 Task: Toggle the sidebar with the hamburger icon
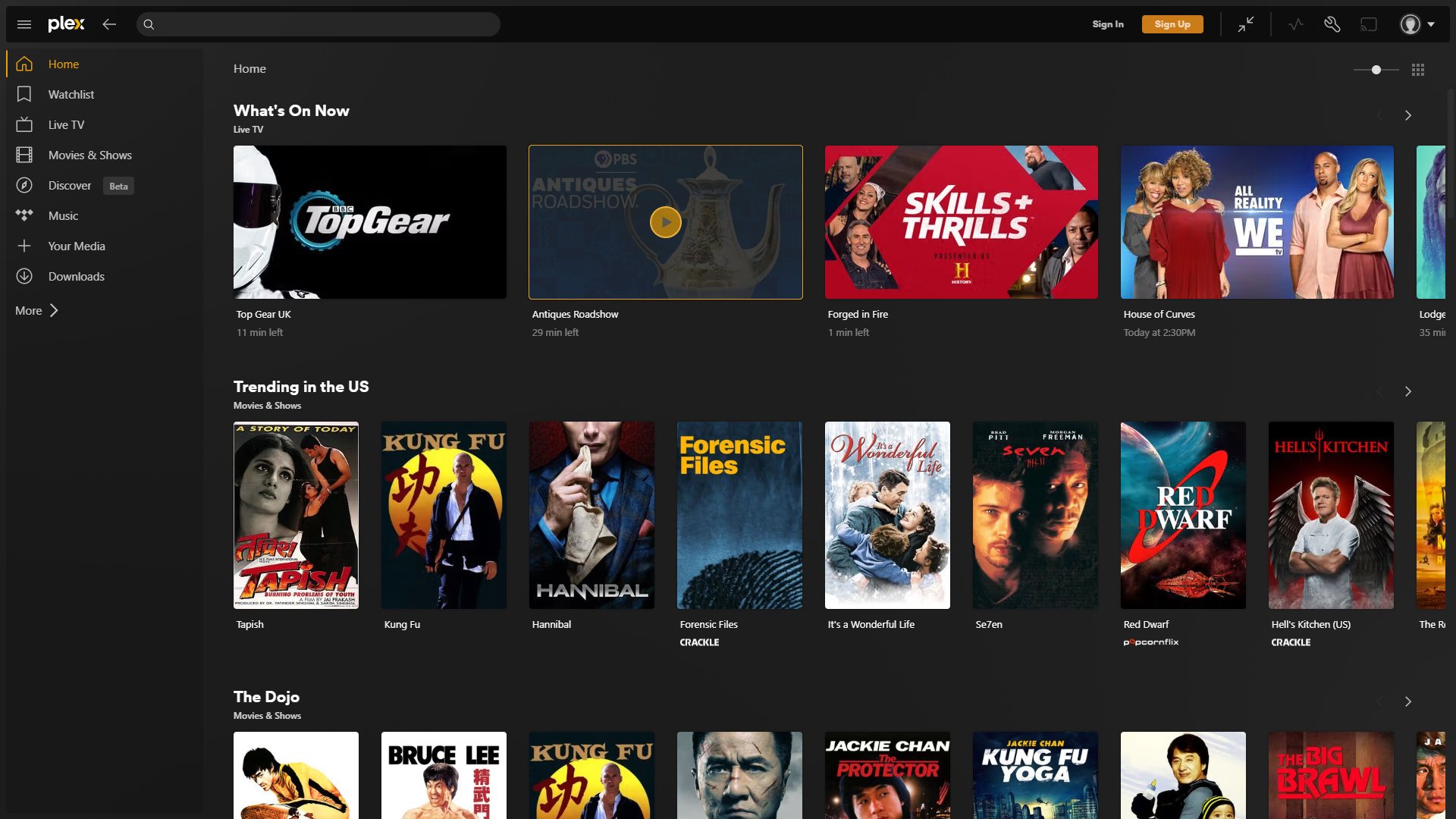click(24, 24)
